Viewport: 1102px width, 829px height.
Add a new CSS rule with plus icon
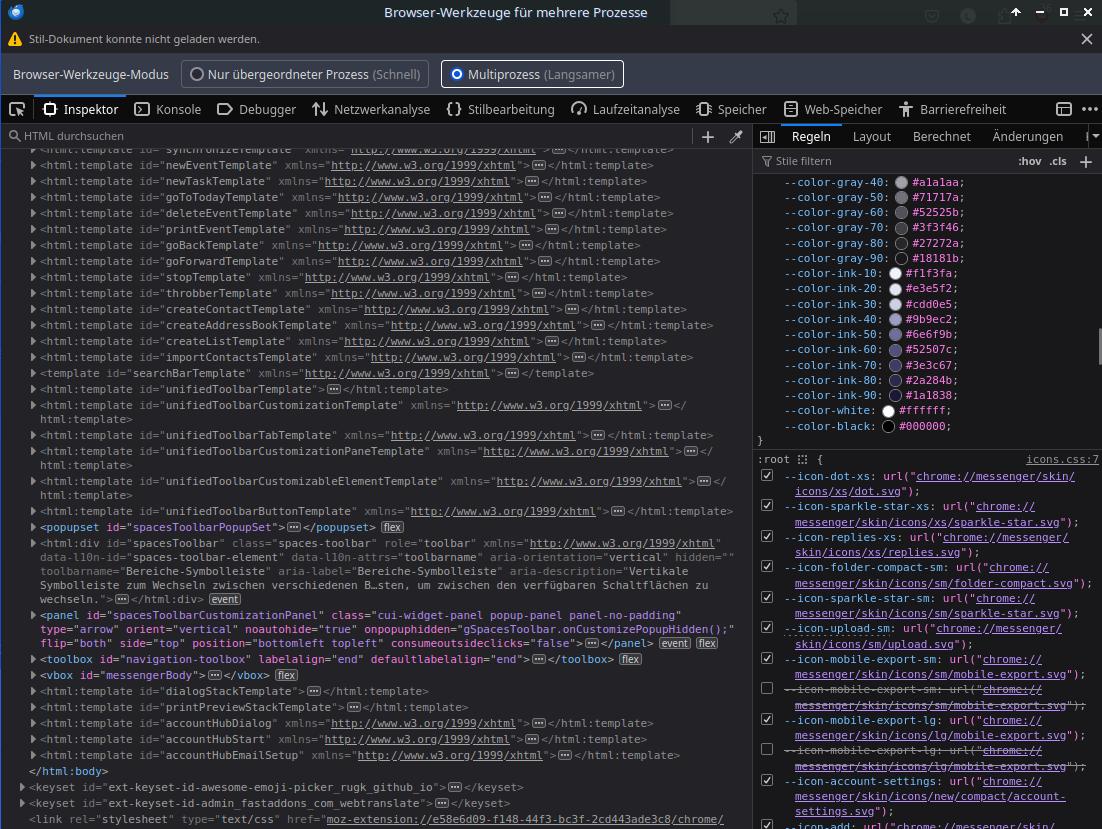[x=1086, y=162]
